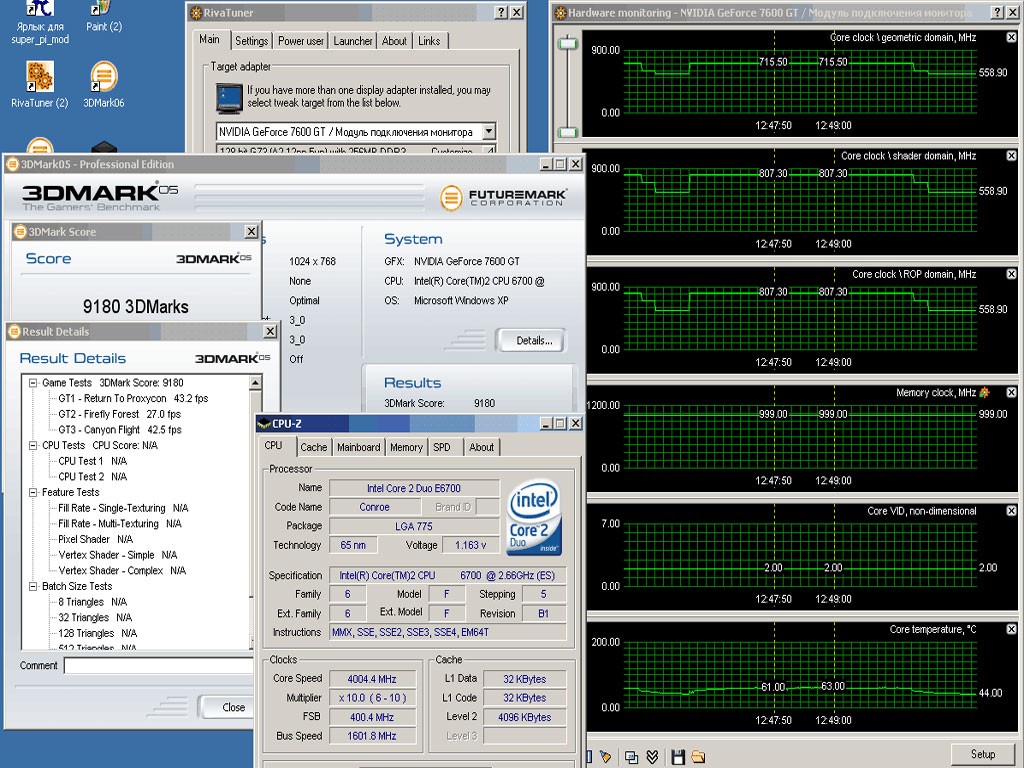Collapse the Game Tests tree node
The height and width of the screenshot is (768, 1024).
click(33, 383)
